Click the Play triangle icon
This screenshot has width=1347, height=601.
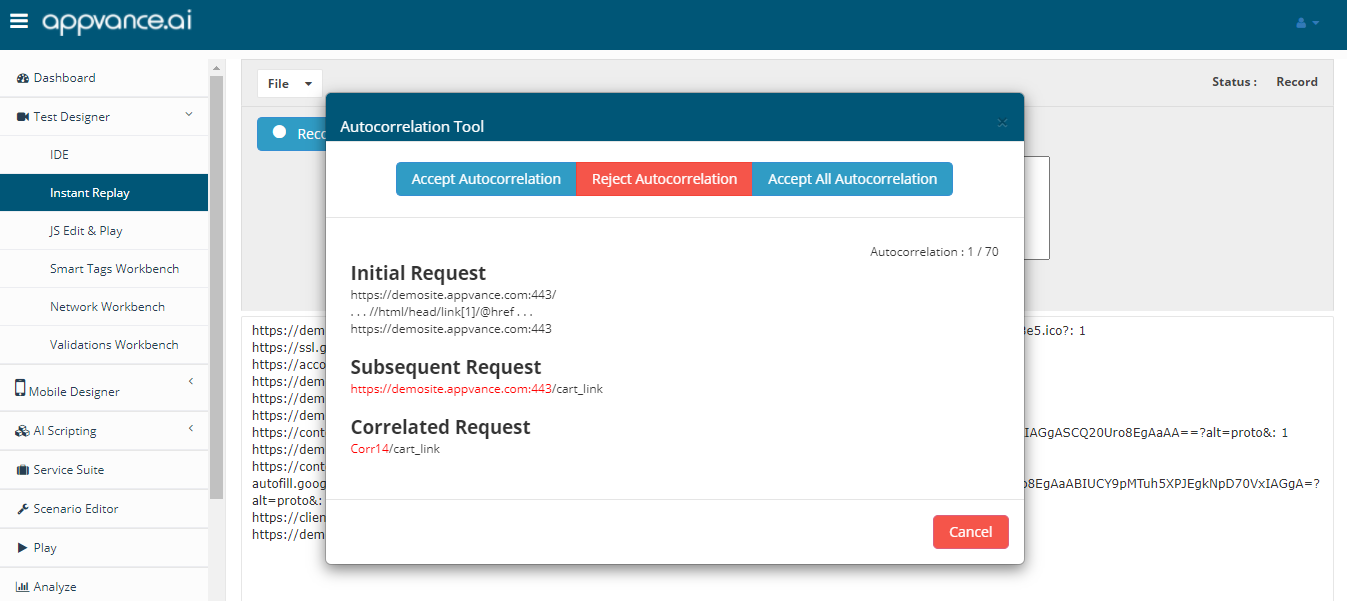coord(23,548)
